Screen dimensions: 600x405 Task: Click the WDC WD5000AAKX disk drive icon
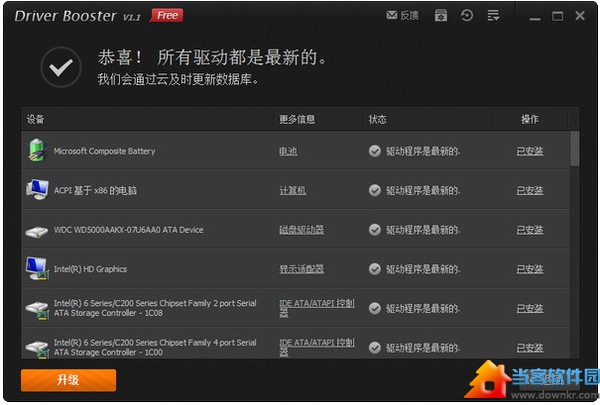coord(37,231)
